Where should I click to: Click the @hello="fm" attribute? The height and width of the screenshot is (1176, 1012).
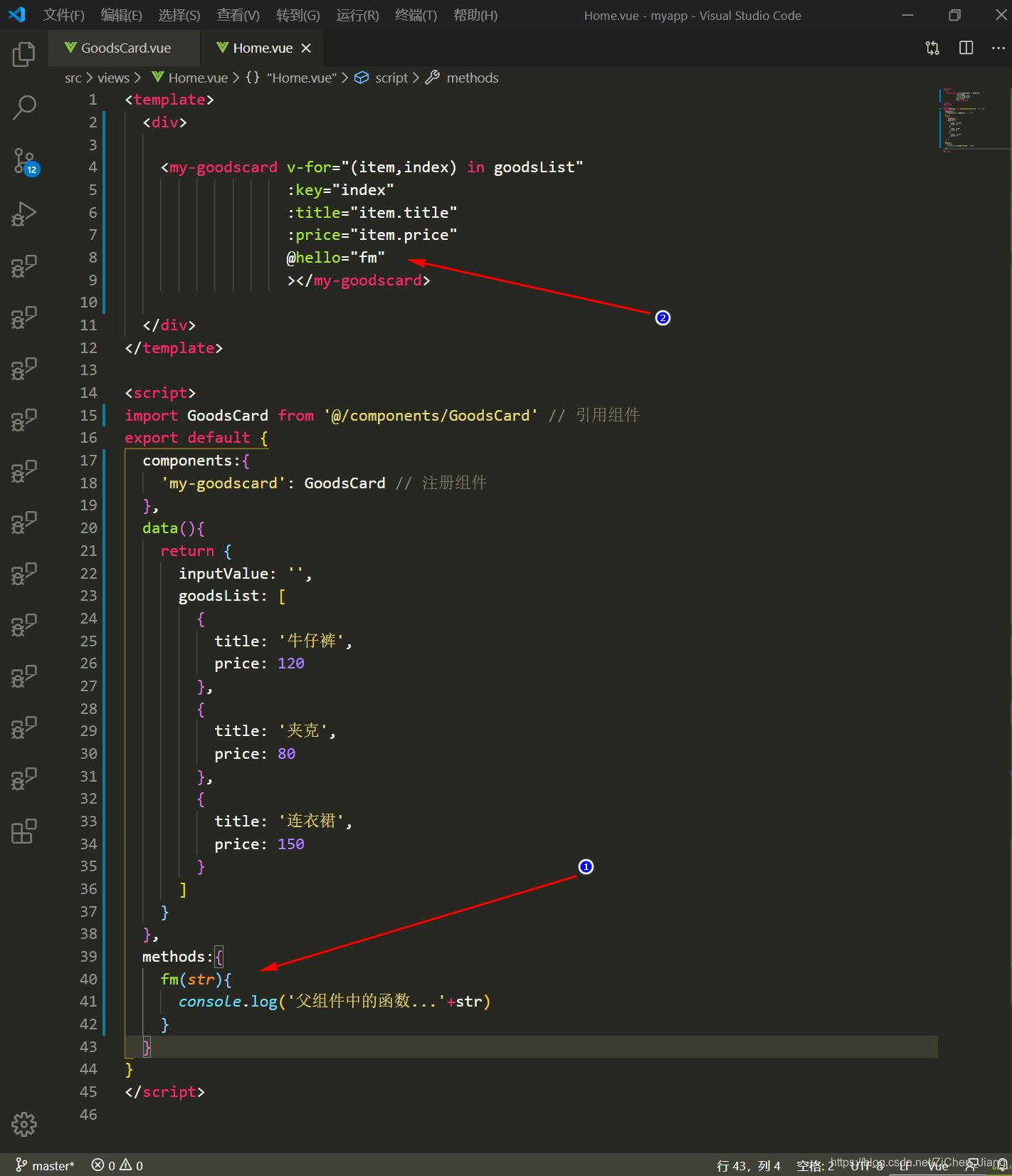pos(336,257)
